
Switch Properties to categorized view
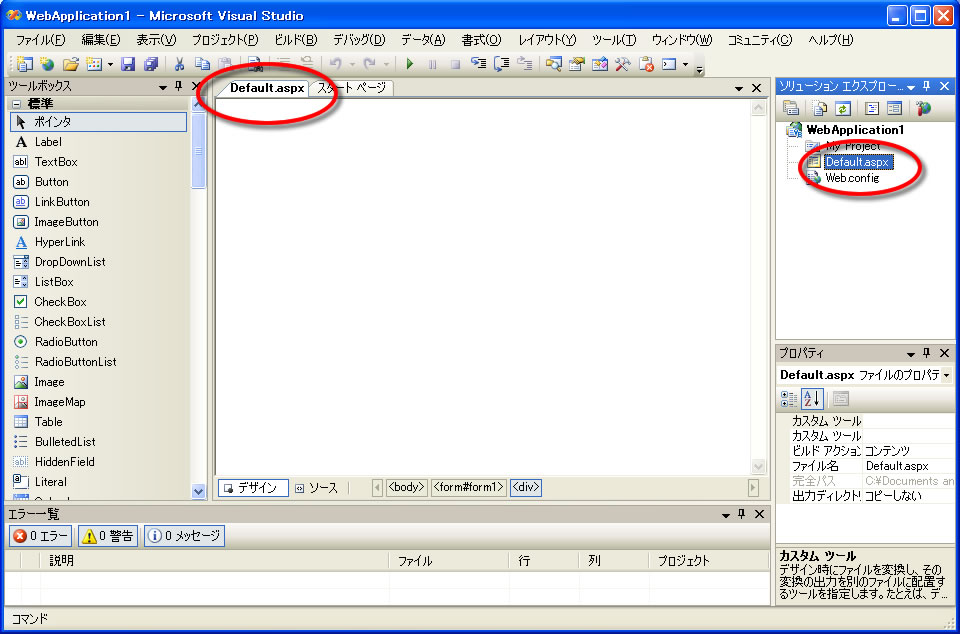[789, 399]
